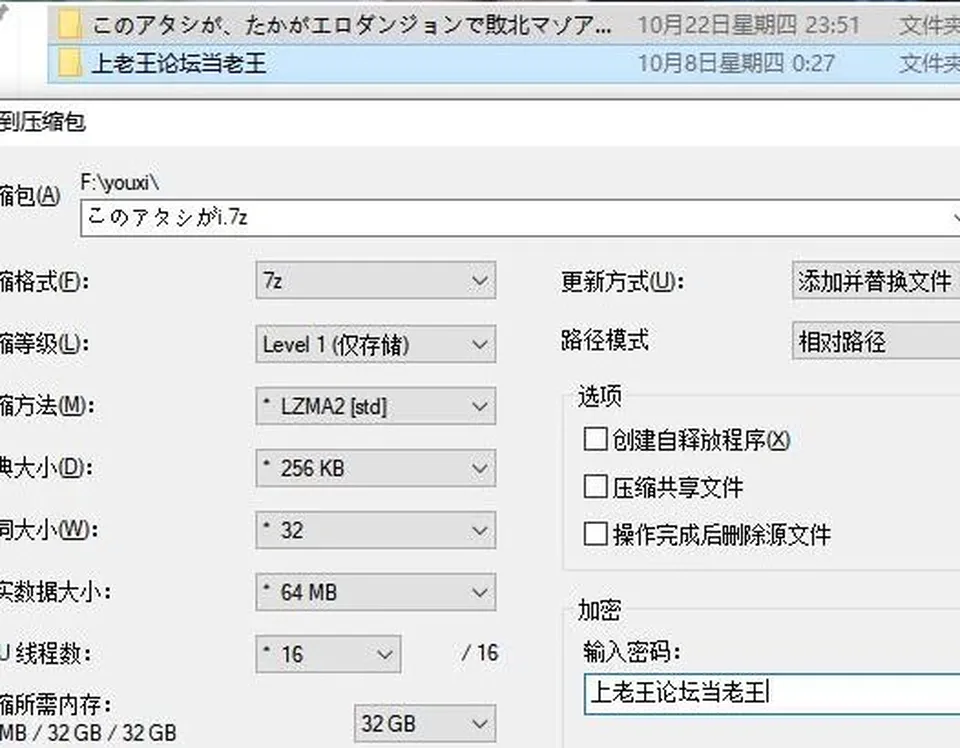This screenshot has height=748, width=960.
Task: Check 操作完成后删除源文件 option
Action: click(595, 534)
